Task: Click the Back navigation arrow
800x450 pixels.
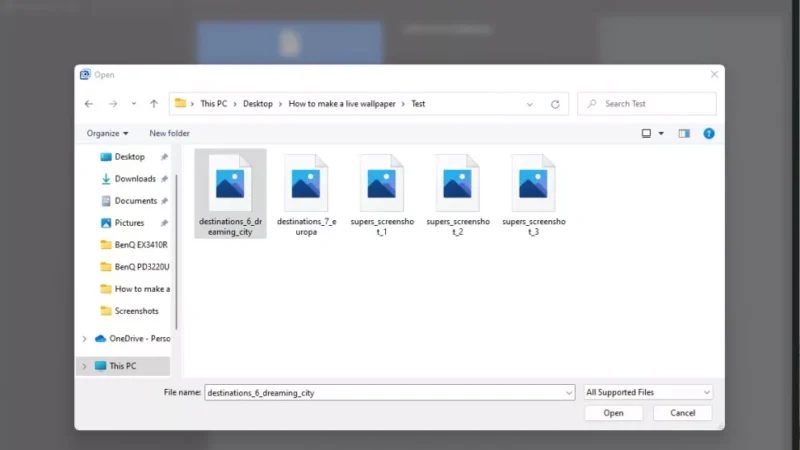Action: tap(89, 104)
